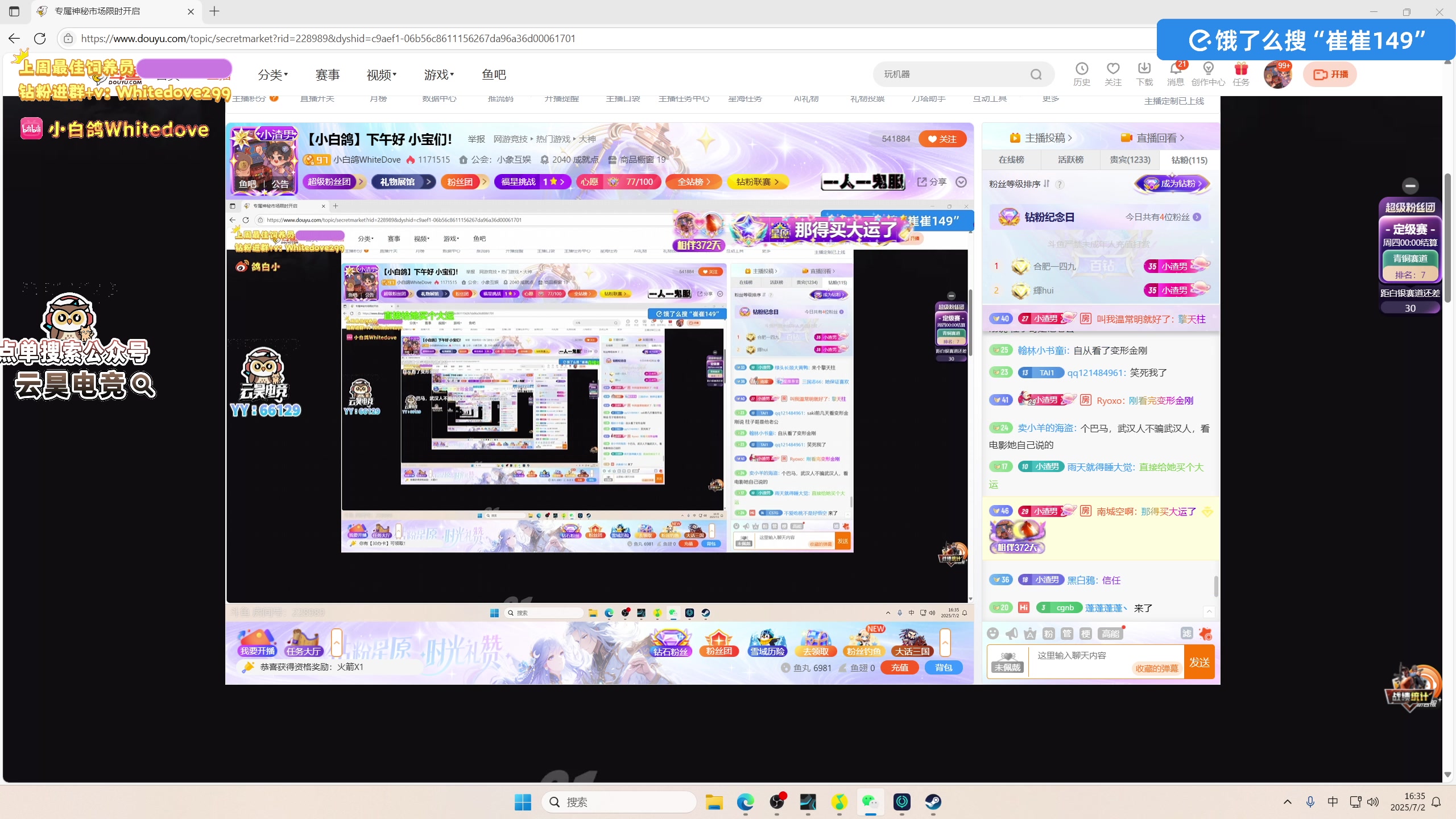This screenshot has width=1456, height=819.
Task: Open 雪域历险 activity icon
Action: [767, 643]
